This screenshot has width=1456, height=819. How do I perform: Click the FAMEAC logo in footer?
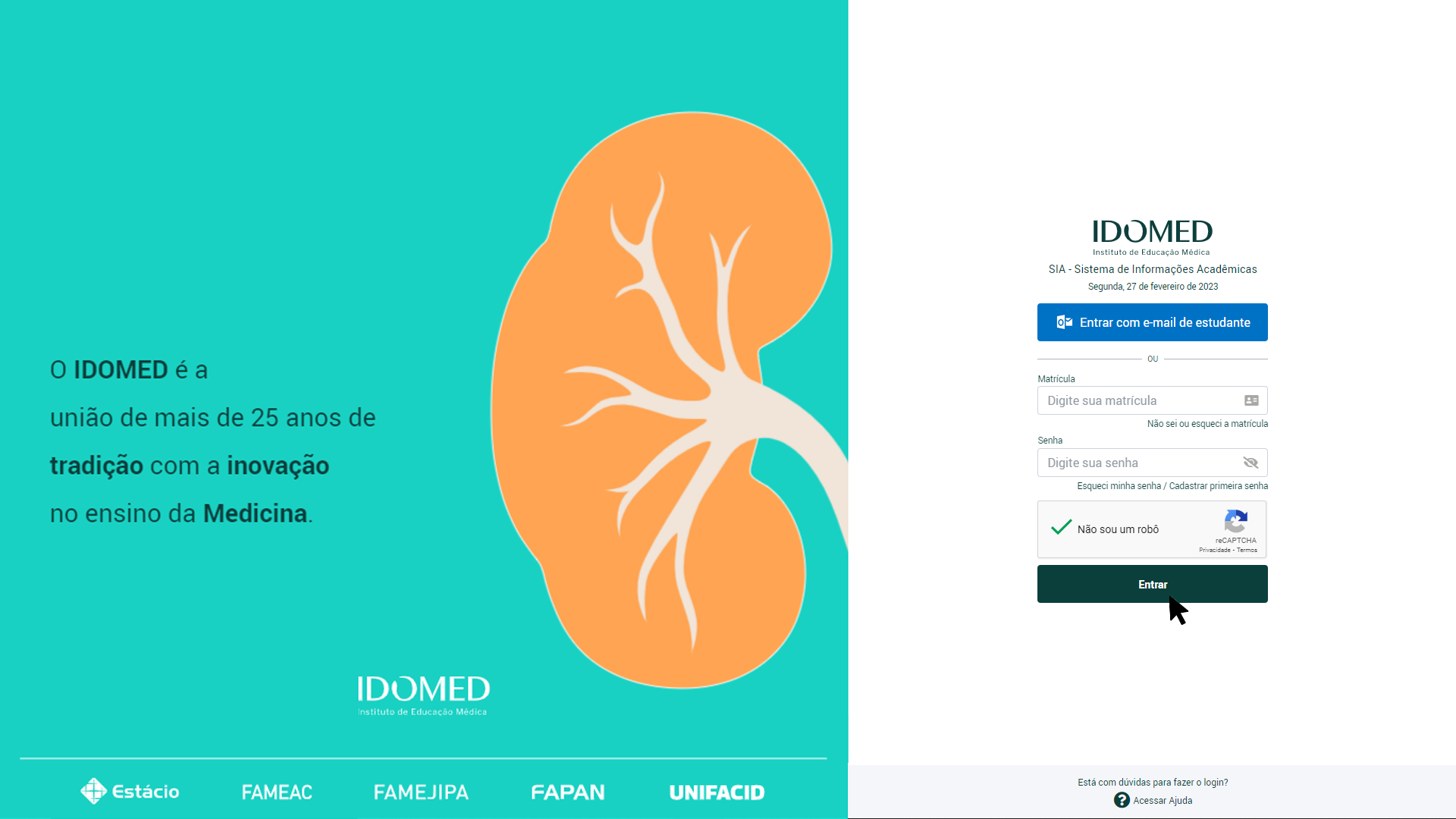click(x=277, y=792)
